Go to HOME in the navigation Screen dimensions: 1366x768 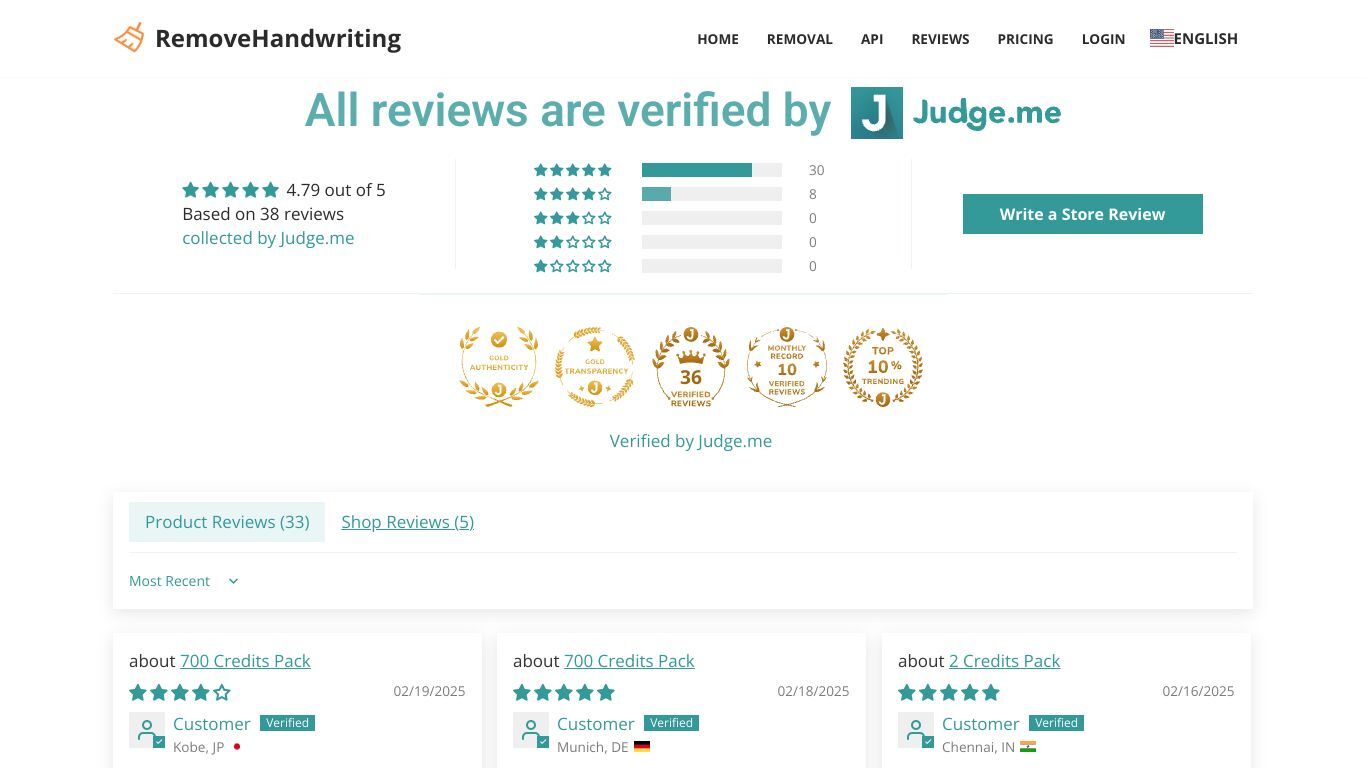click(x=718, y=39)
